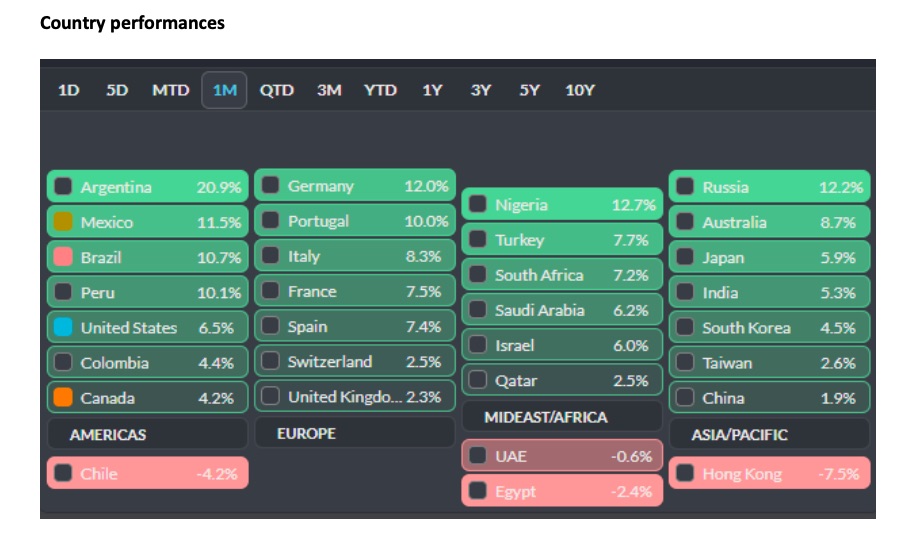Click Germany's 12.0% value
The image size is (915, 536).
[x=427, y=186]
